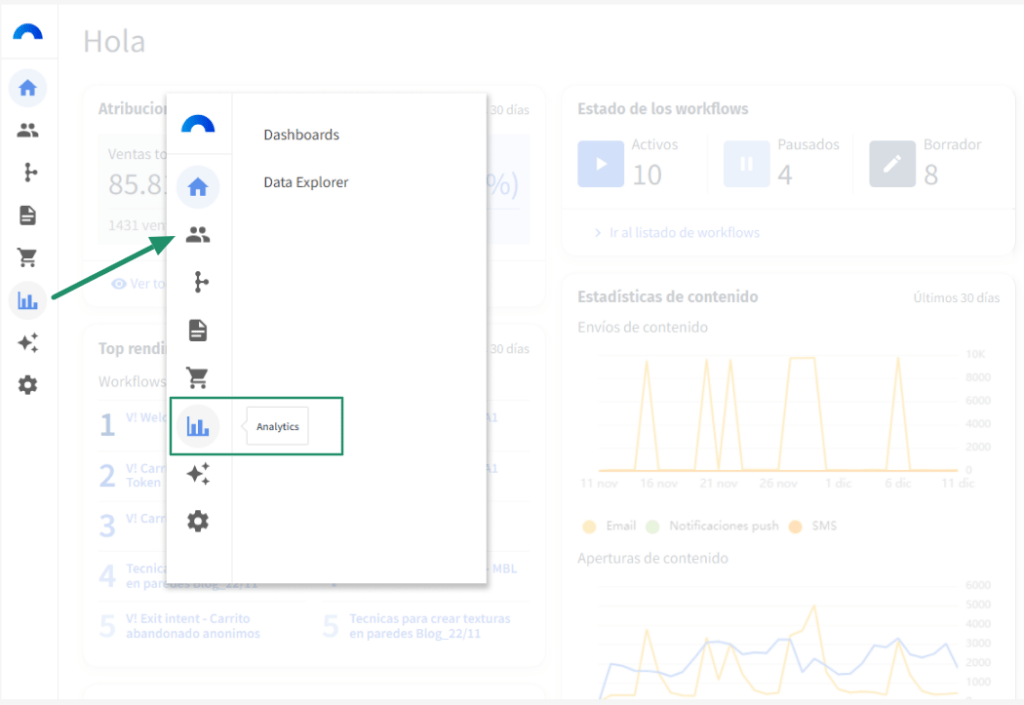
Task: Select Content document icon in popup sidebar
Action: (x=198, y=330)
